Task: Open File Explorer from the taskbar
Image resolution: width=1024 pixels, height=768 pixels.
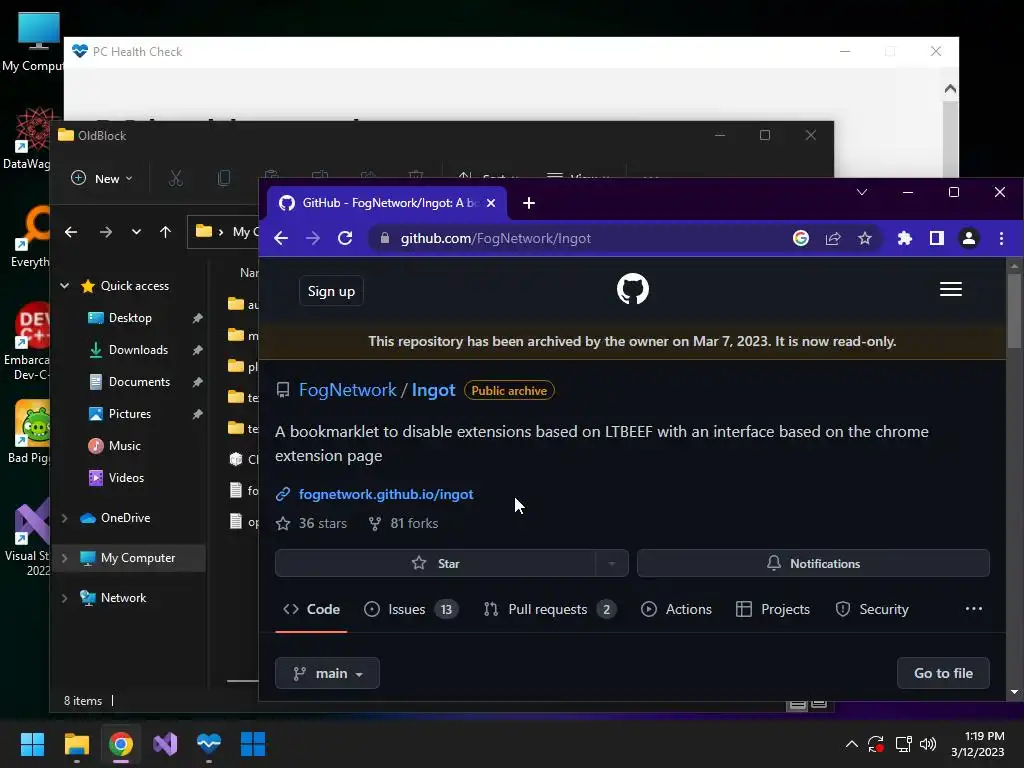Action: tap(76, 744)
